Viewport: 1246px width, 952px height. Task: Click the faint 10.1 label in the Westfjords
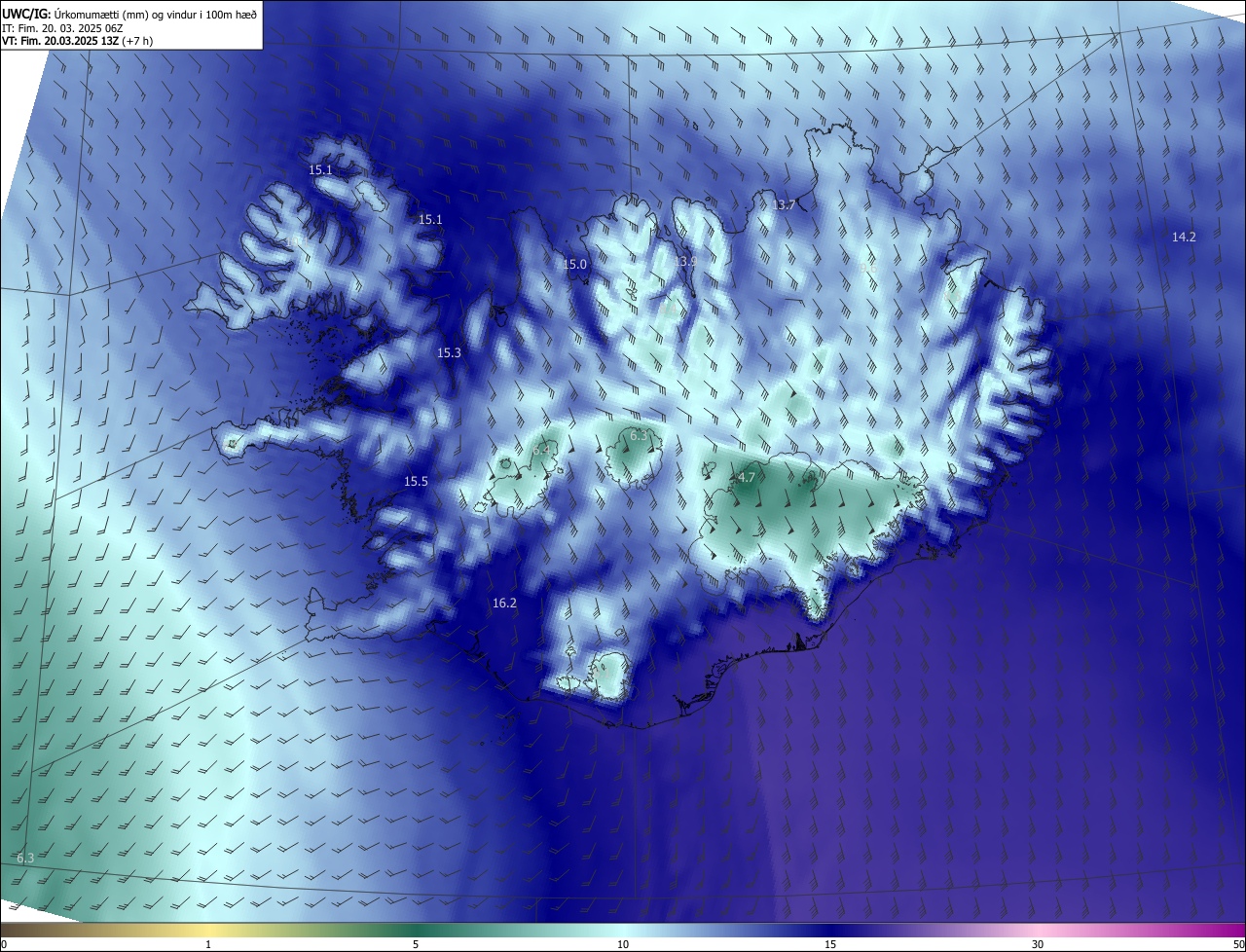click(x=298, y=241)
